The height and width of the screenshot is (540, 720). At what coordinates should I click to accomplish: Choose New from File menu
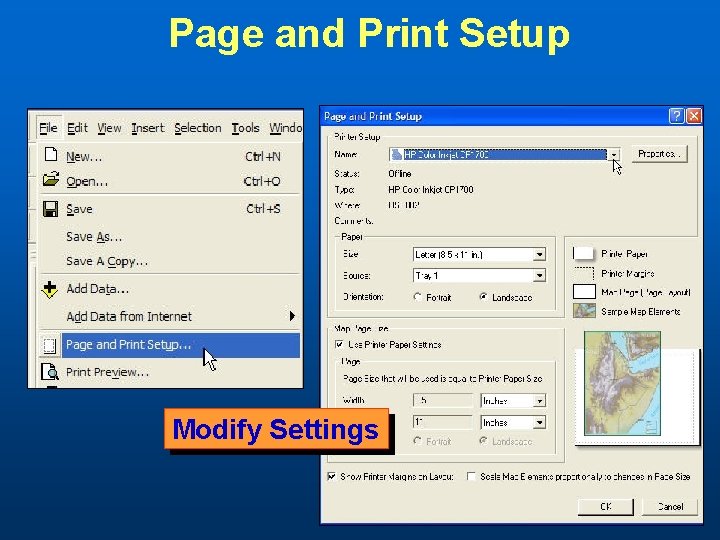(x=170, y=156)
